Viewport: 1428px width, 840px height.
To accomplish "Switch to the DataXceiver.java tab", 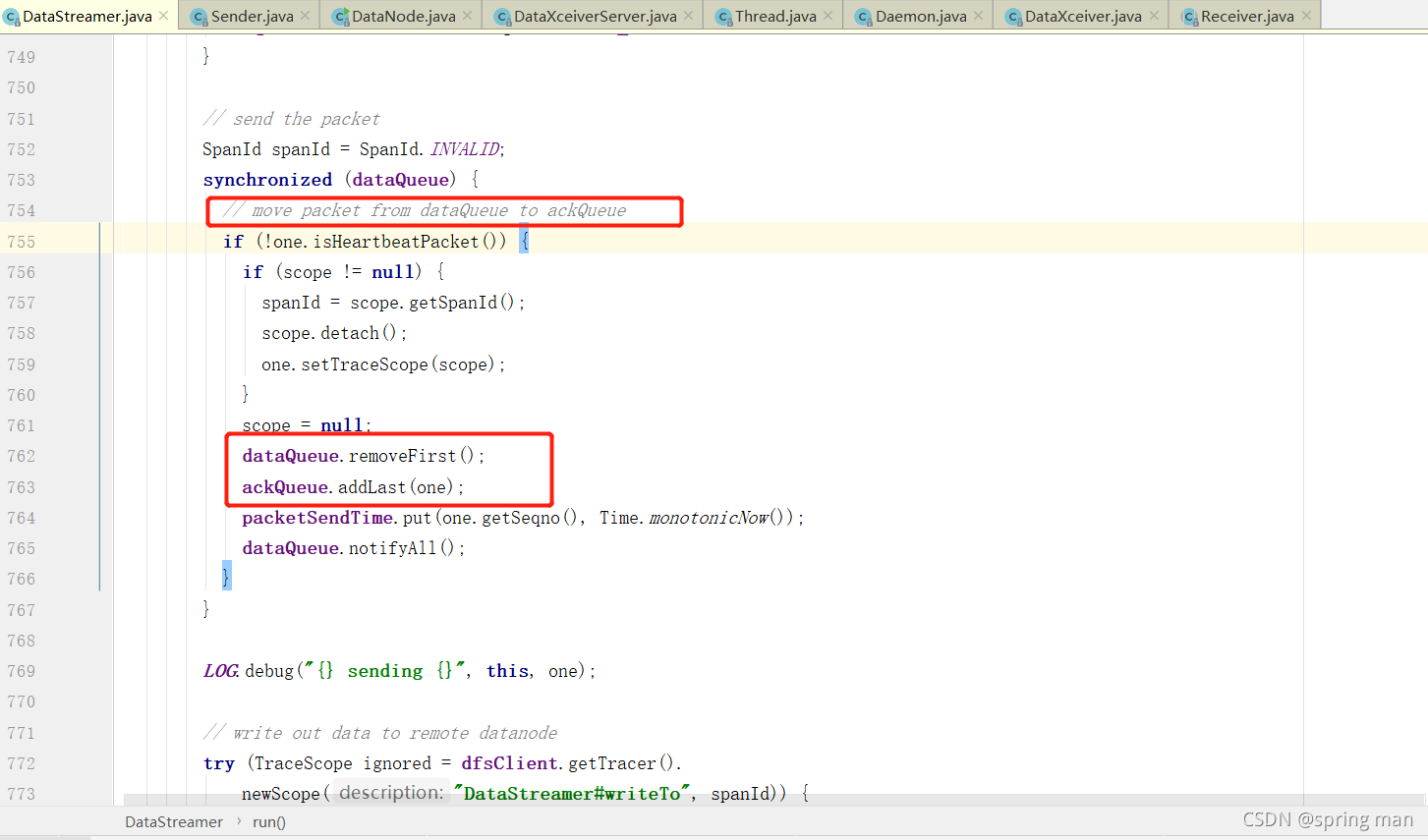I will point(1083,16).
